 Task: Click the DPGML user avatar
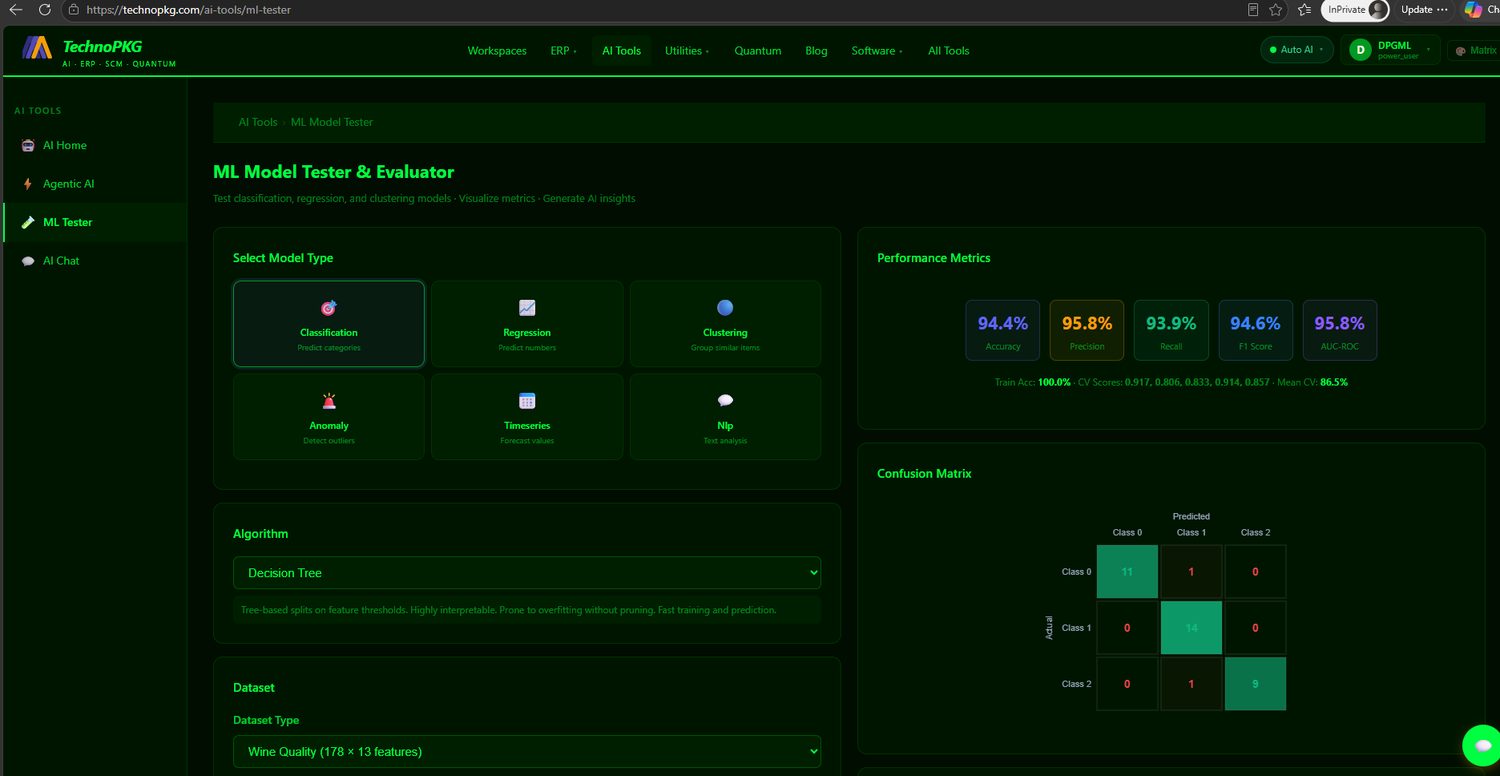[1360, 50]
